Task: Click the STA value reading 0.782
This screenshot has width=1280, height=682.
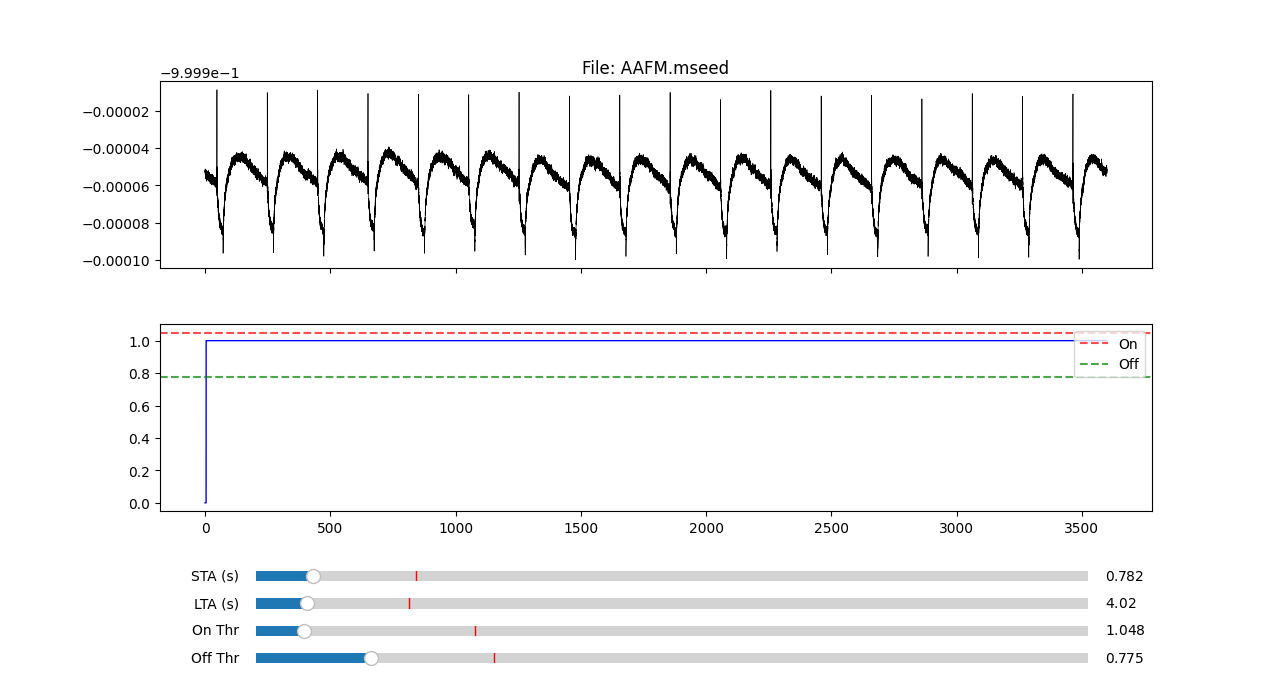Action: click(x=1124, y=576)
